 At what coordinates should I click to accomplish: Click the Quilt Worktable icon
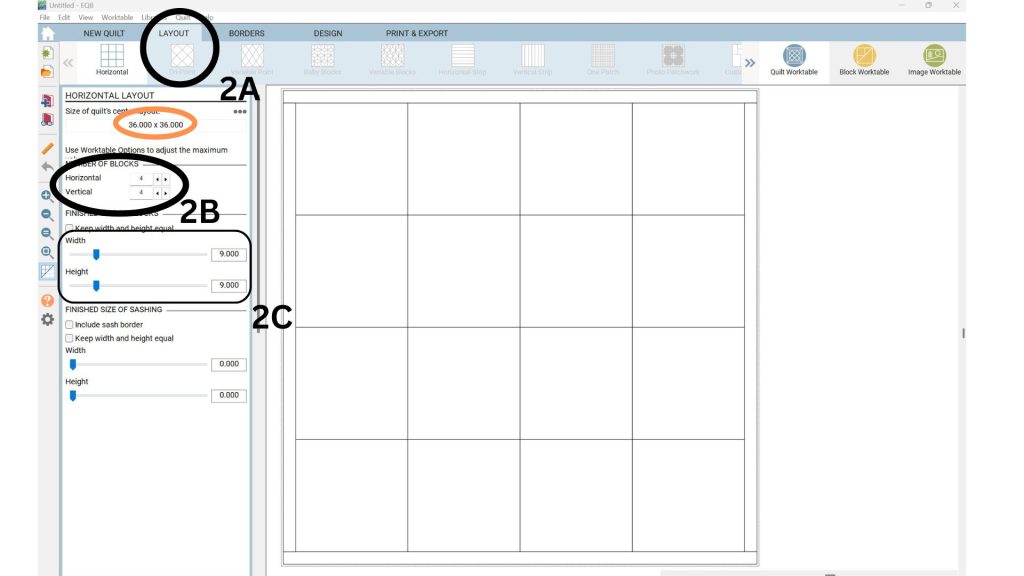pyautogui.click(x=793, y=59)
